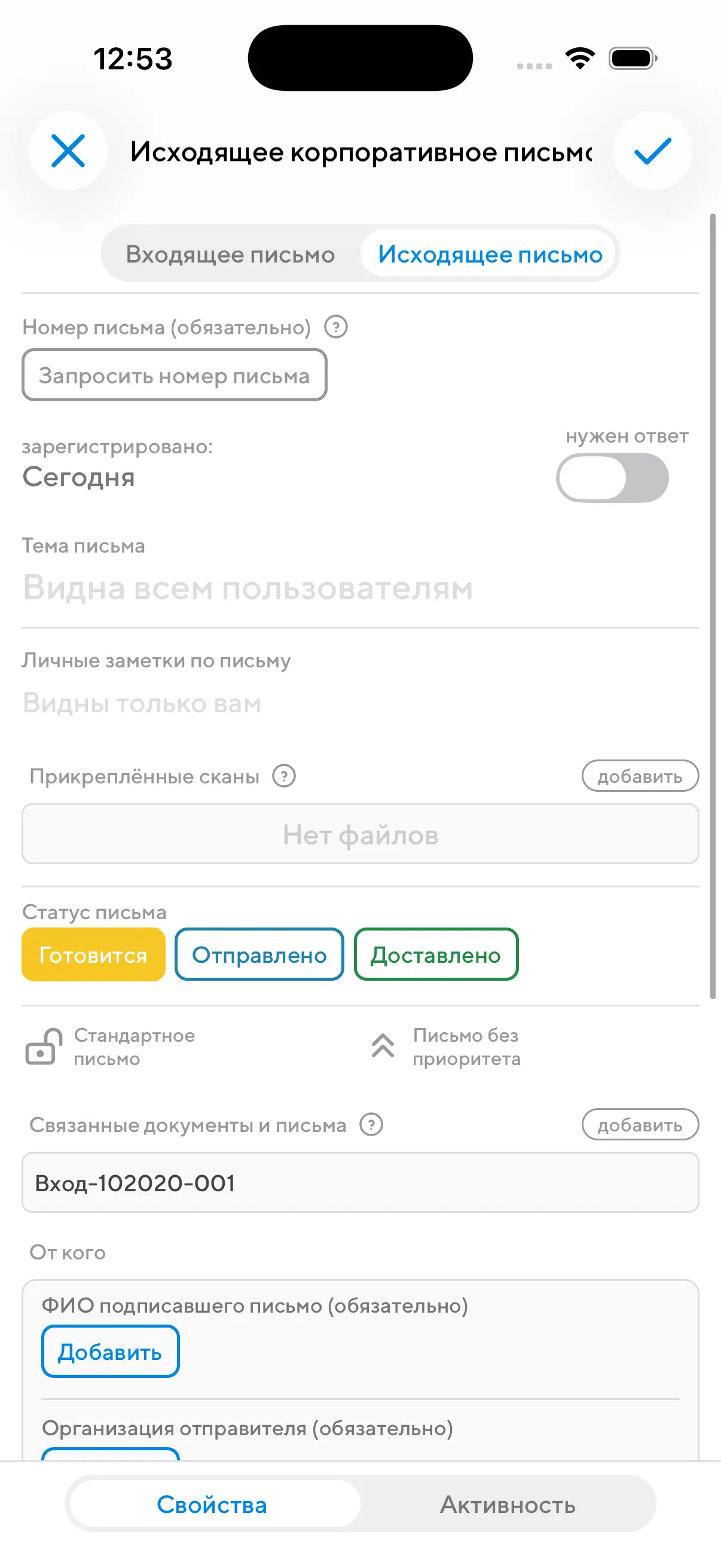721x1568 pixels.
Task: Confirm with the blue checkmark icon
Action: tap(652, 151)
